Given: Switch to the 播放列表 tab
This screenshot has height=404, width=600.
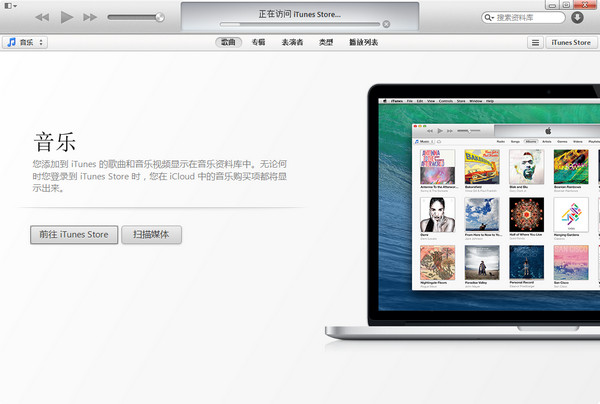Looking at the screenshot, I should point(363,42).
